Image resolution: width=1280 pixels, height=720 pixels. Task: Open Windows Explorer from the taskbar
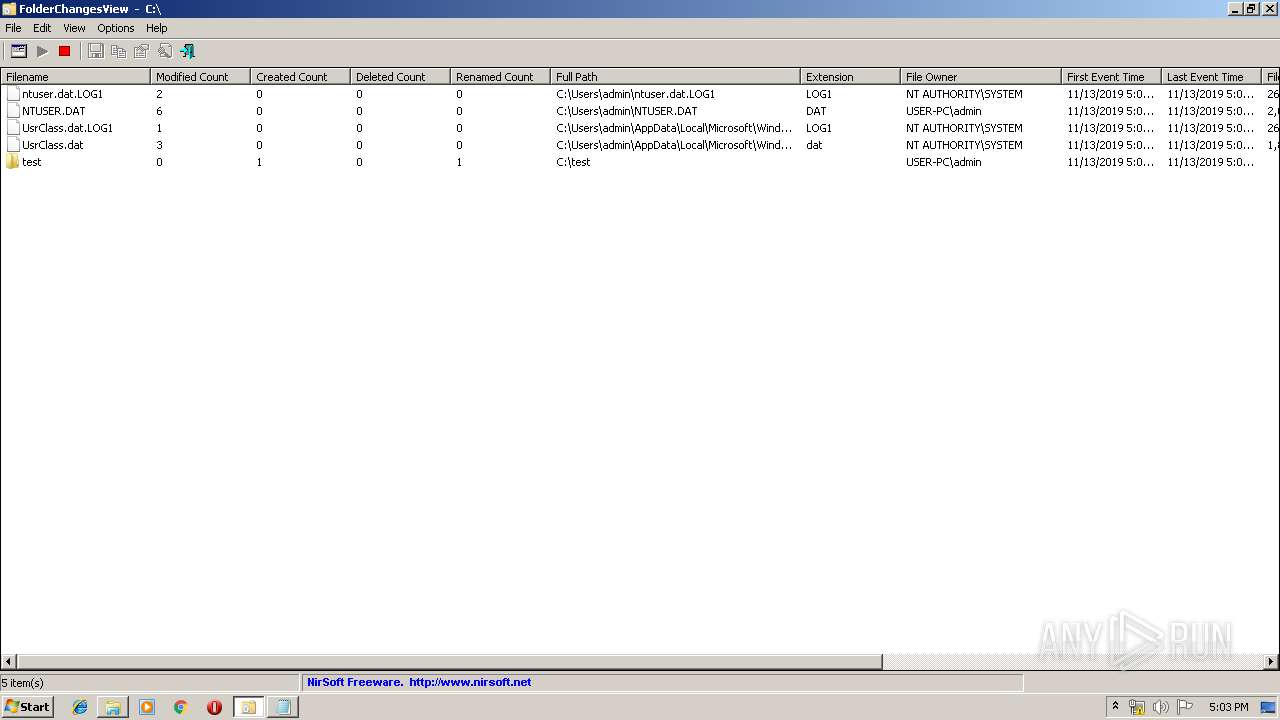(113, 707)
